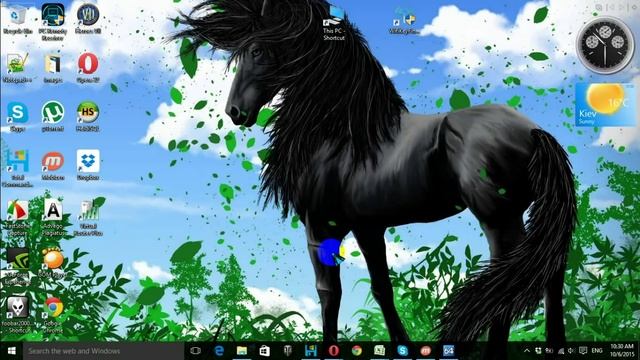Launch Mobizen from the desktop shortcut
640x360 pixels.
[x=53, y=166]
